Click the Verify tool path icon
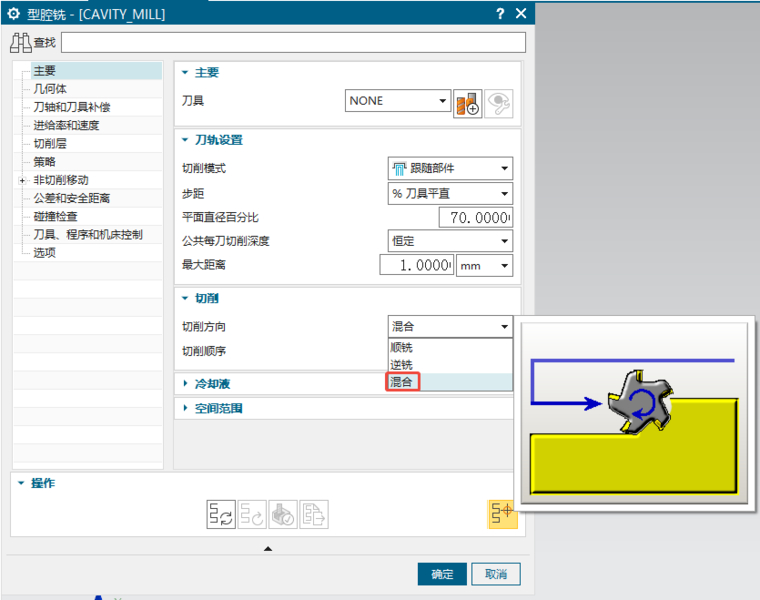This screenshot has width=760, height=600. [x=283, y=514]
